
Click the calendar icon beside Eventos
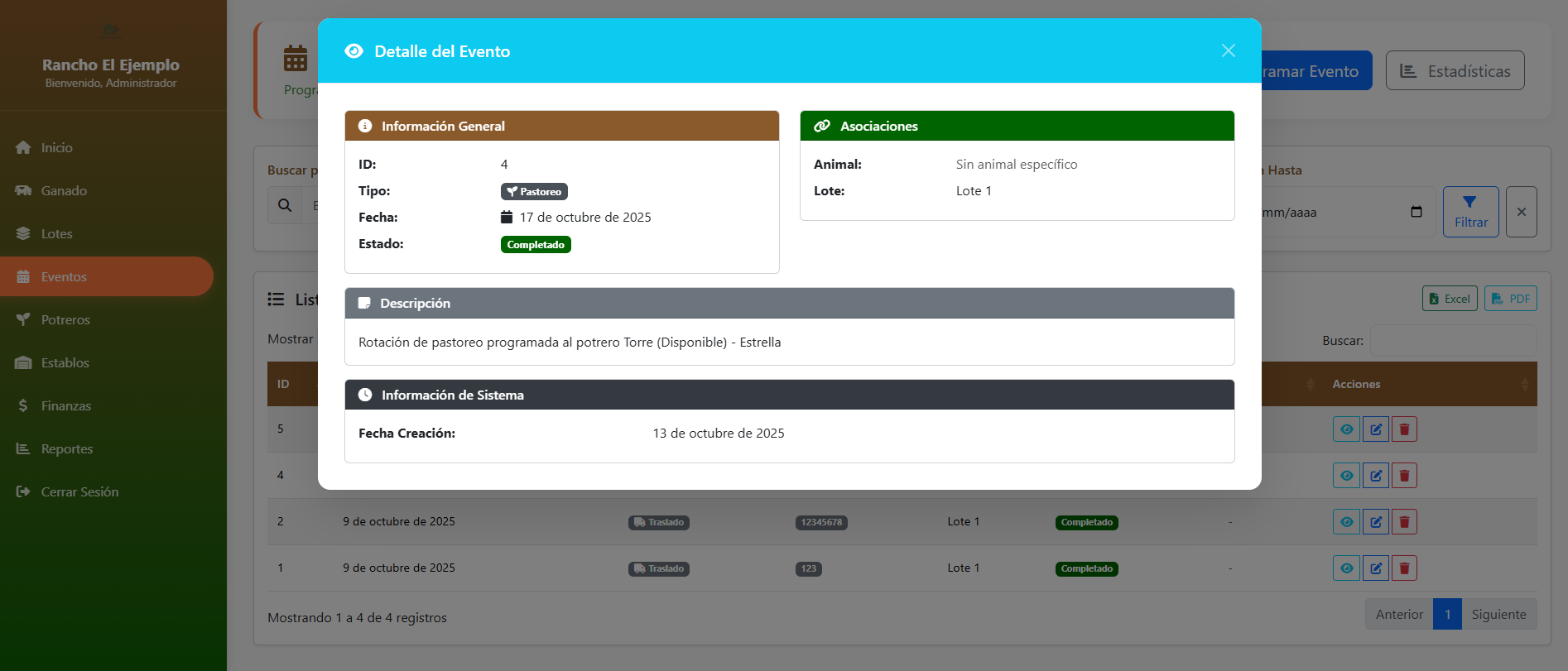click(x=23, y=276)
